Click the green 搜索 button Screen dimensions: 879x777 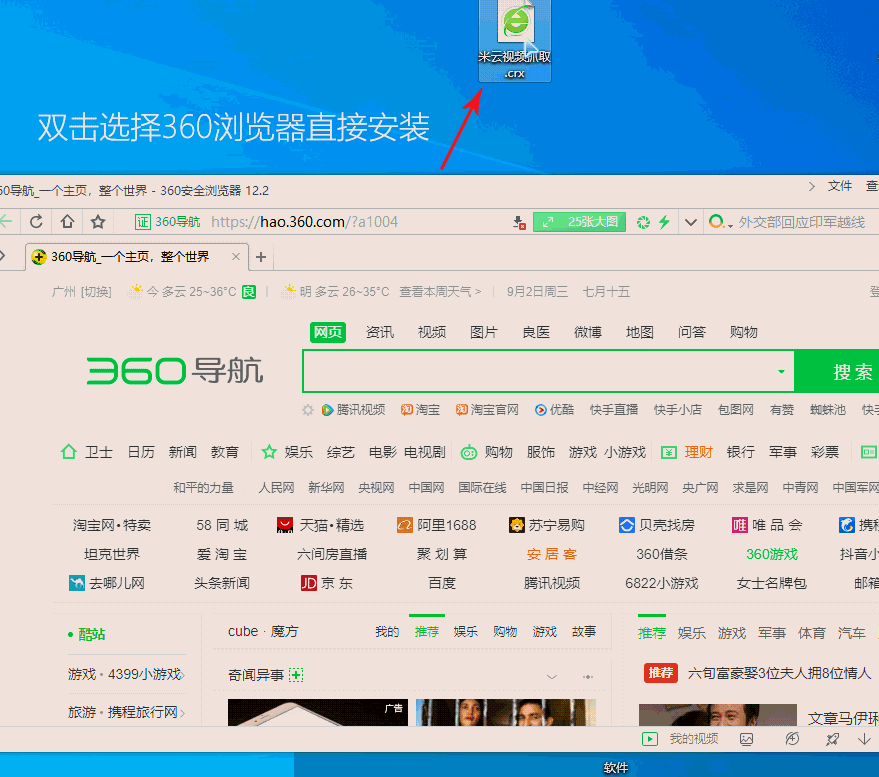pyautogui.click(x=836, y=372)
